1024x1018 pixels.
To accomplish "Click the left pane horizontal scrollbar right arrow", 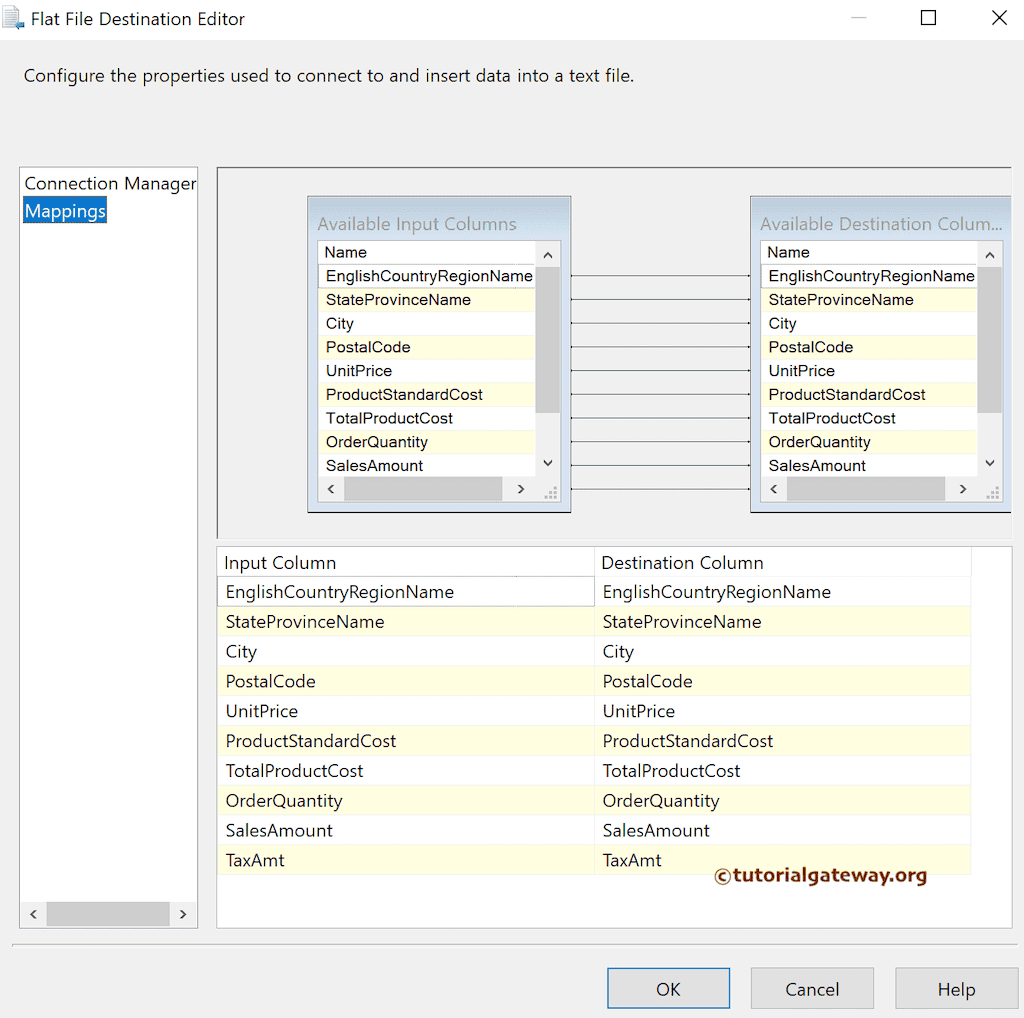I will click(182, 913).
